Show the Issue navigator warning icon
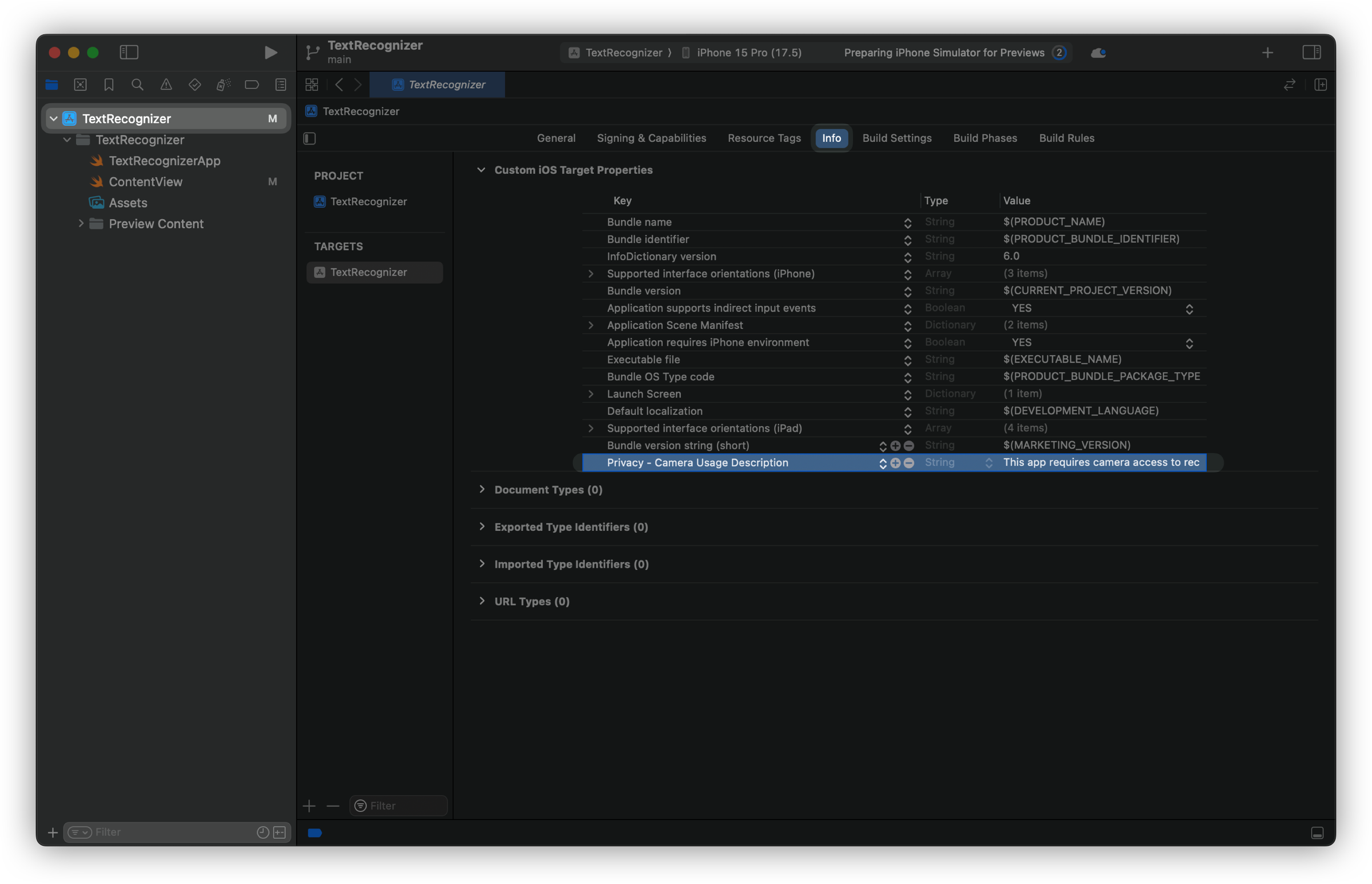This screenshot has height=884, width=1372. (x=166, y=85)
